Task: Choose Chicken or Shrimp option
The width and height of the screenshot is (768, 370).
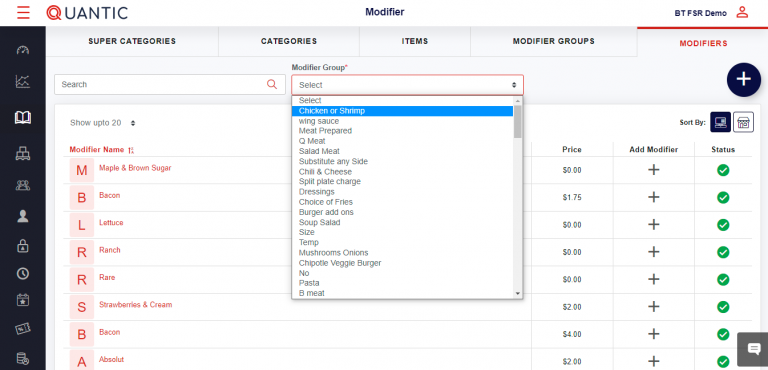Action: pyautogui.click(x=402, y=111)
